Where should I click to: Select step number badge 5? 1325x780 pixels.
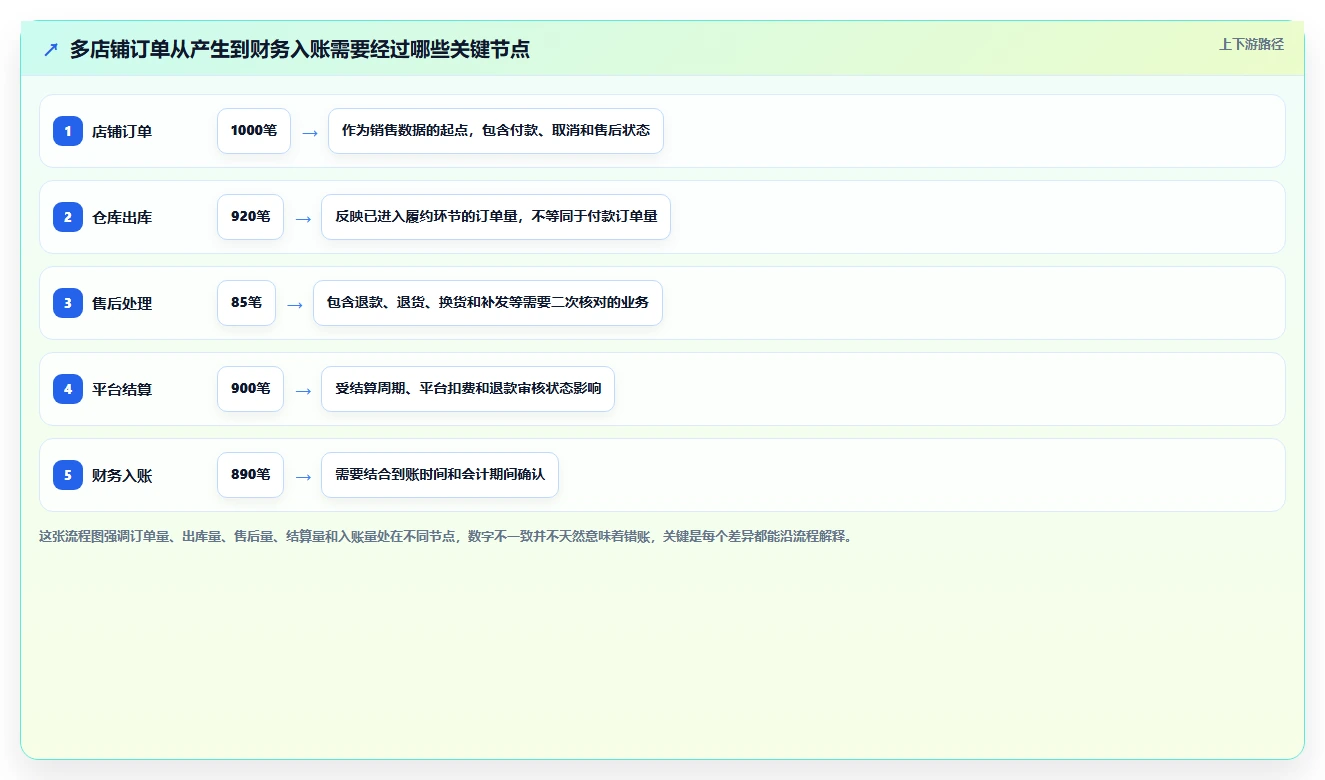(68, 475)
